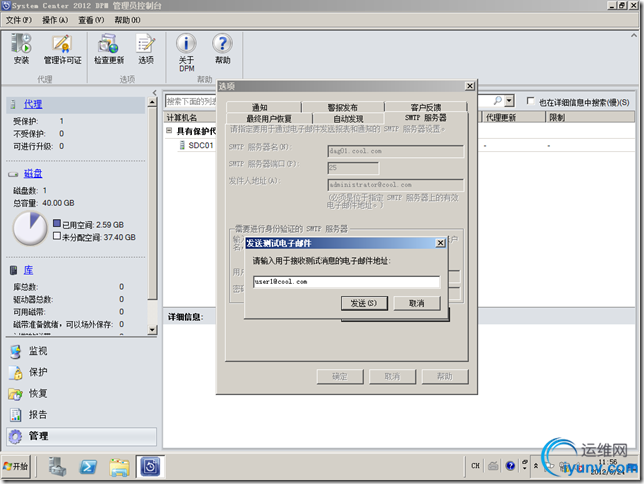
Task: Open the 文件 menu
Action: click(x=18, y=20)
